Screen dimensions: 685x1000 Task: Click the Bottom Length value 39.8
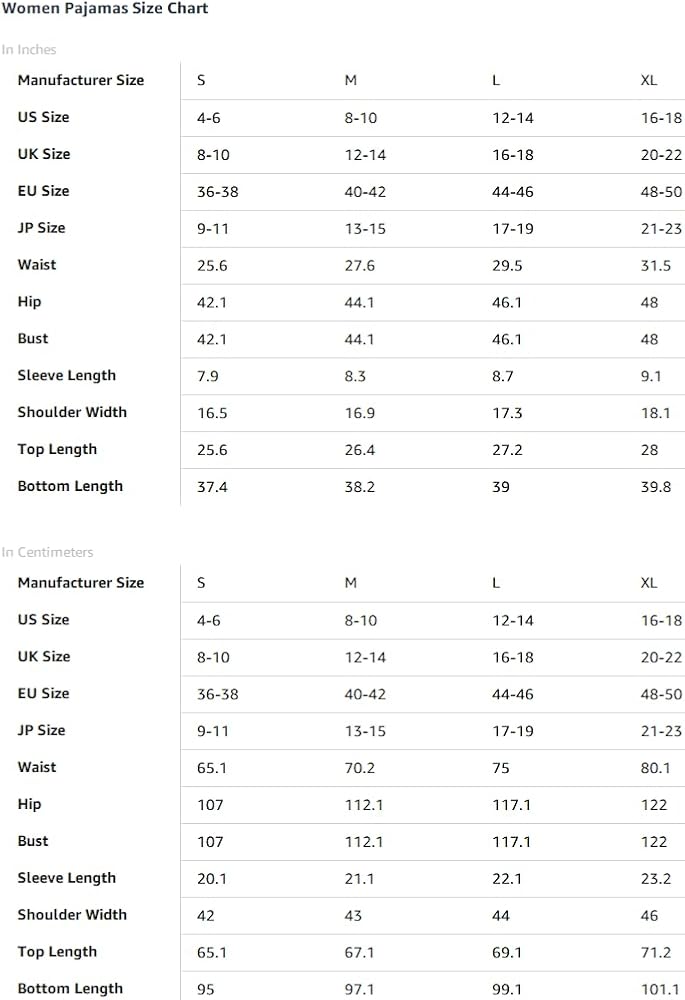[x=656, y=487]
